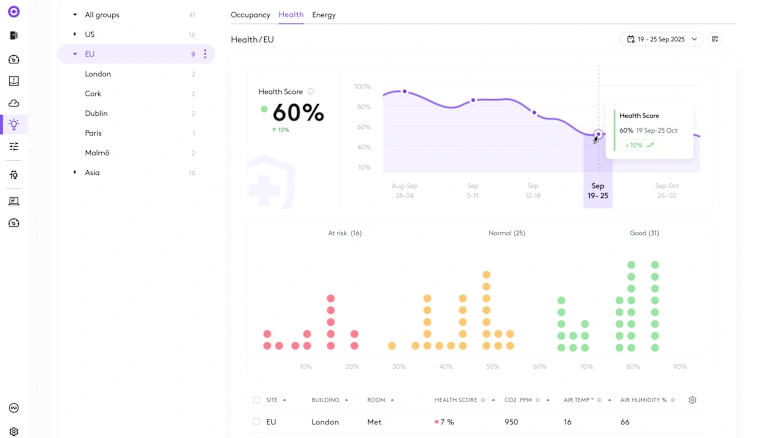Open the sliders settings sidebar icon
This screenshot has height=438, width=778.
click(x=14, y=147)
